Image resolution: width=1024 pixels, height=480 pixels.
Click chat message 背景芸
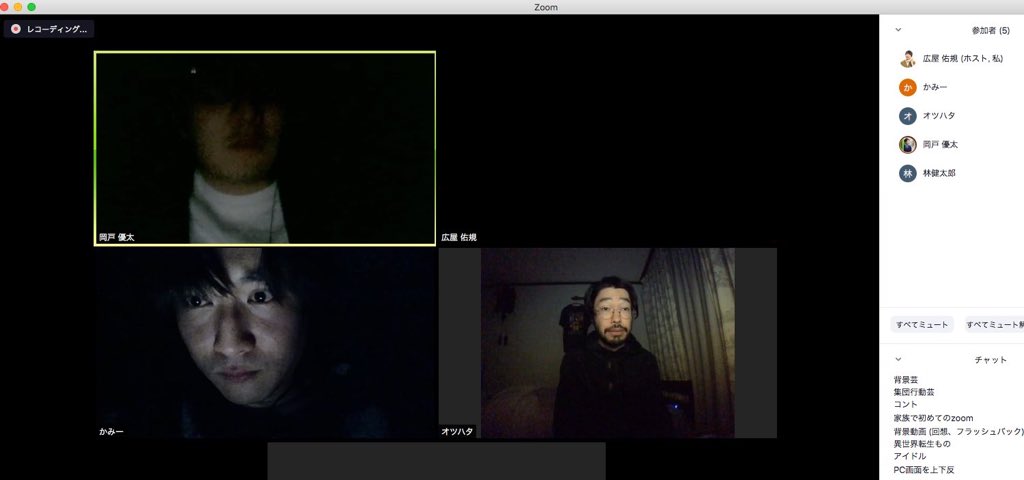point(906,379)
